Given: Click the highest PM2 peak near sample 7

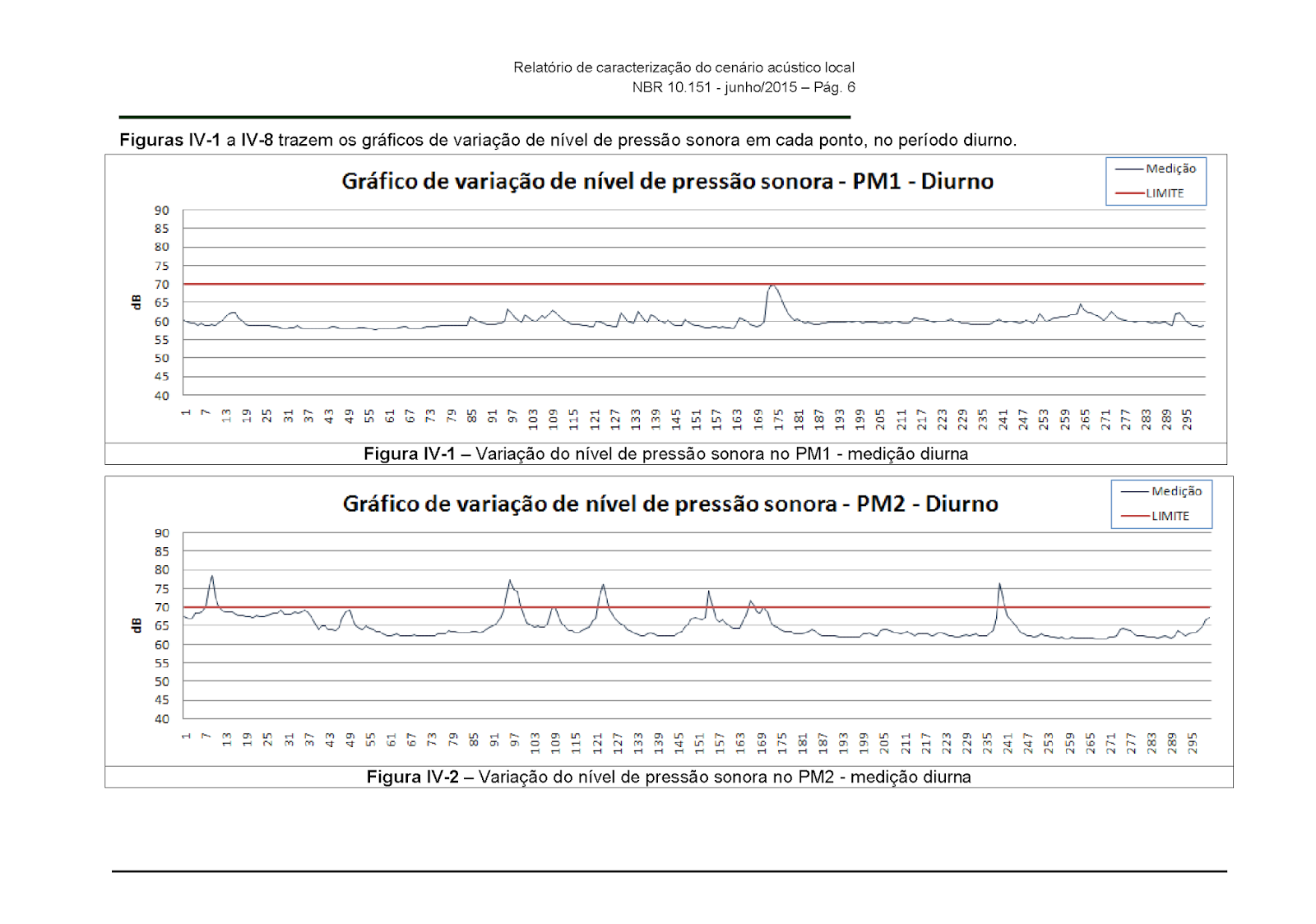Looking at the screenshot, I should point(212,577).
